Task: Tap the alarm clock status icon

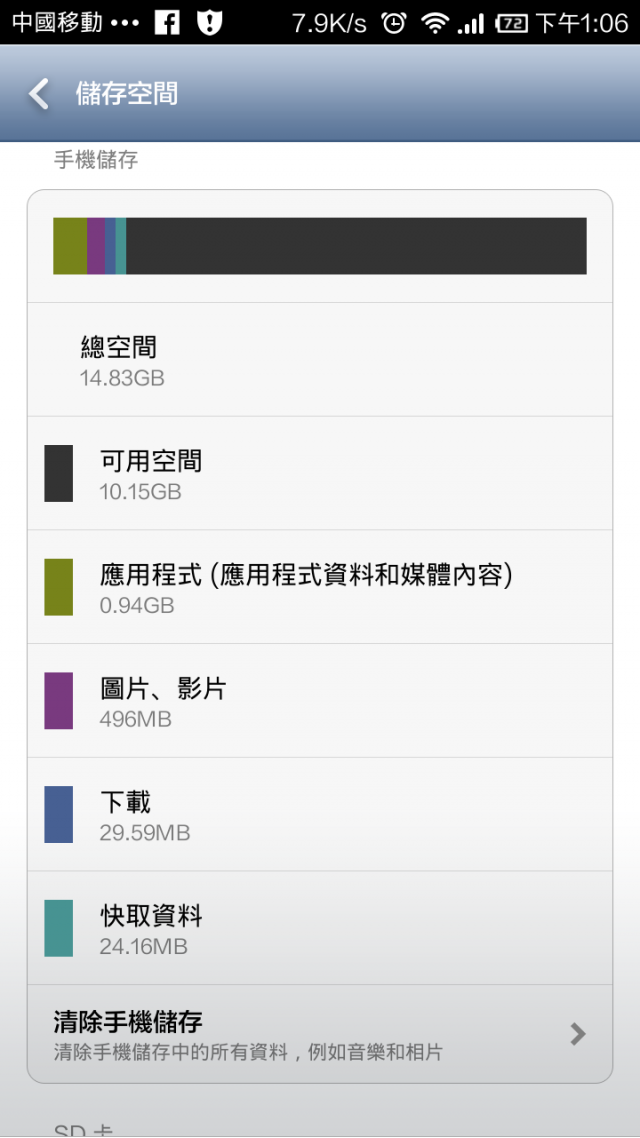Action: click(395, 24)
